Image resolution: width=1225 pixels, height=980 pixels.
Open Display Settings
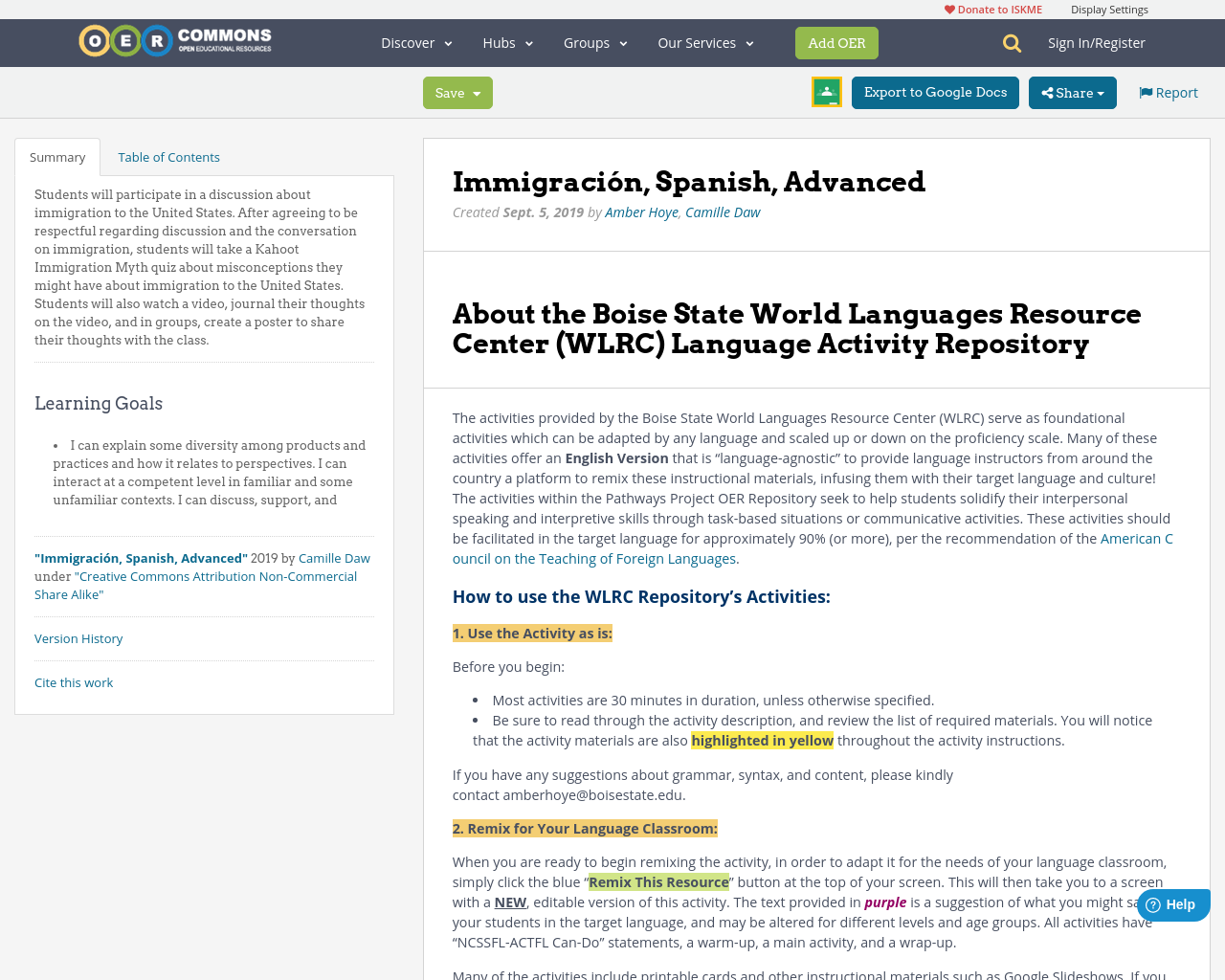pyautogui.click(x=1109, y=8)
